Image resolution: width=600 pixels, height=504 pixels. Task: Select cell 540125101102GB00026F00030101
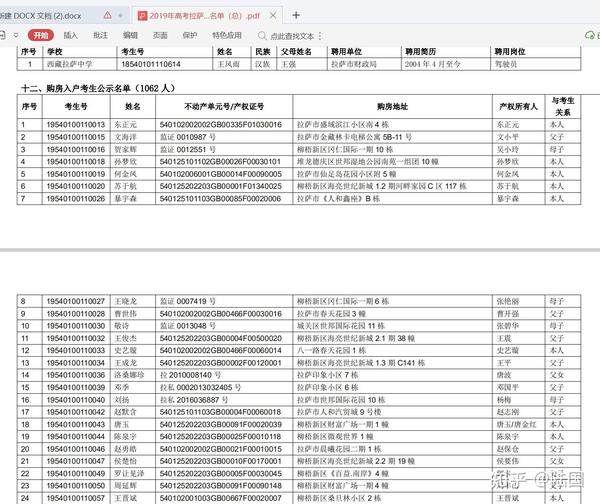pos(220,161)
